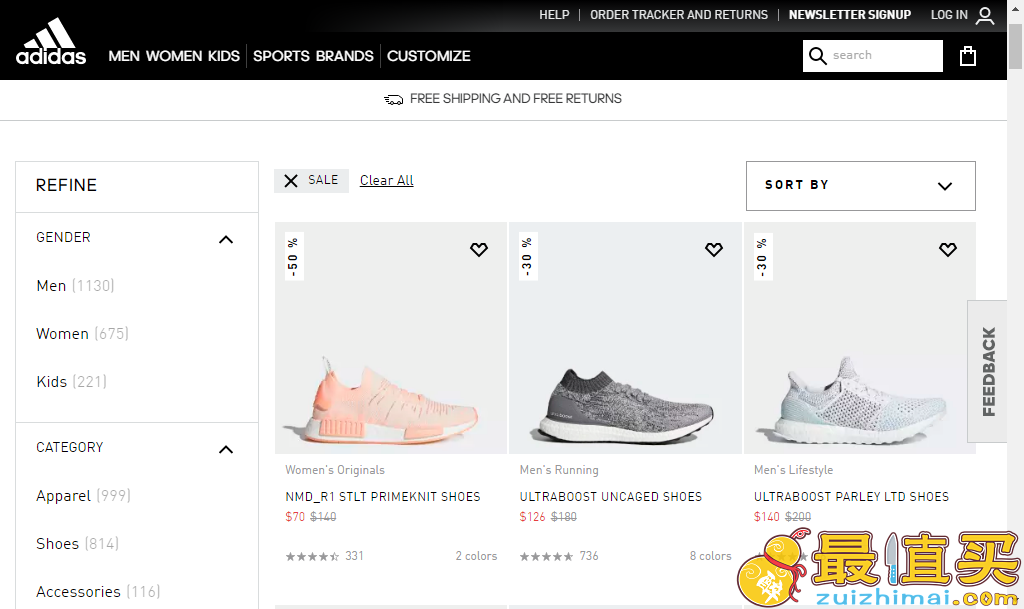Open the account profile icon
1024x609 pixels.
(985, 15)
